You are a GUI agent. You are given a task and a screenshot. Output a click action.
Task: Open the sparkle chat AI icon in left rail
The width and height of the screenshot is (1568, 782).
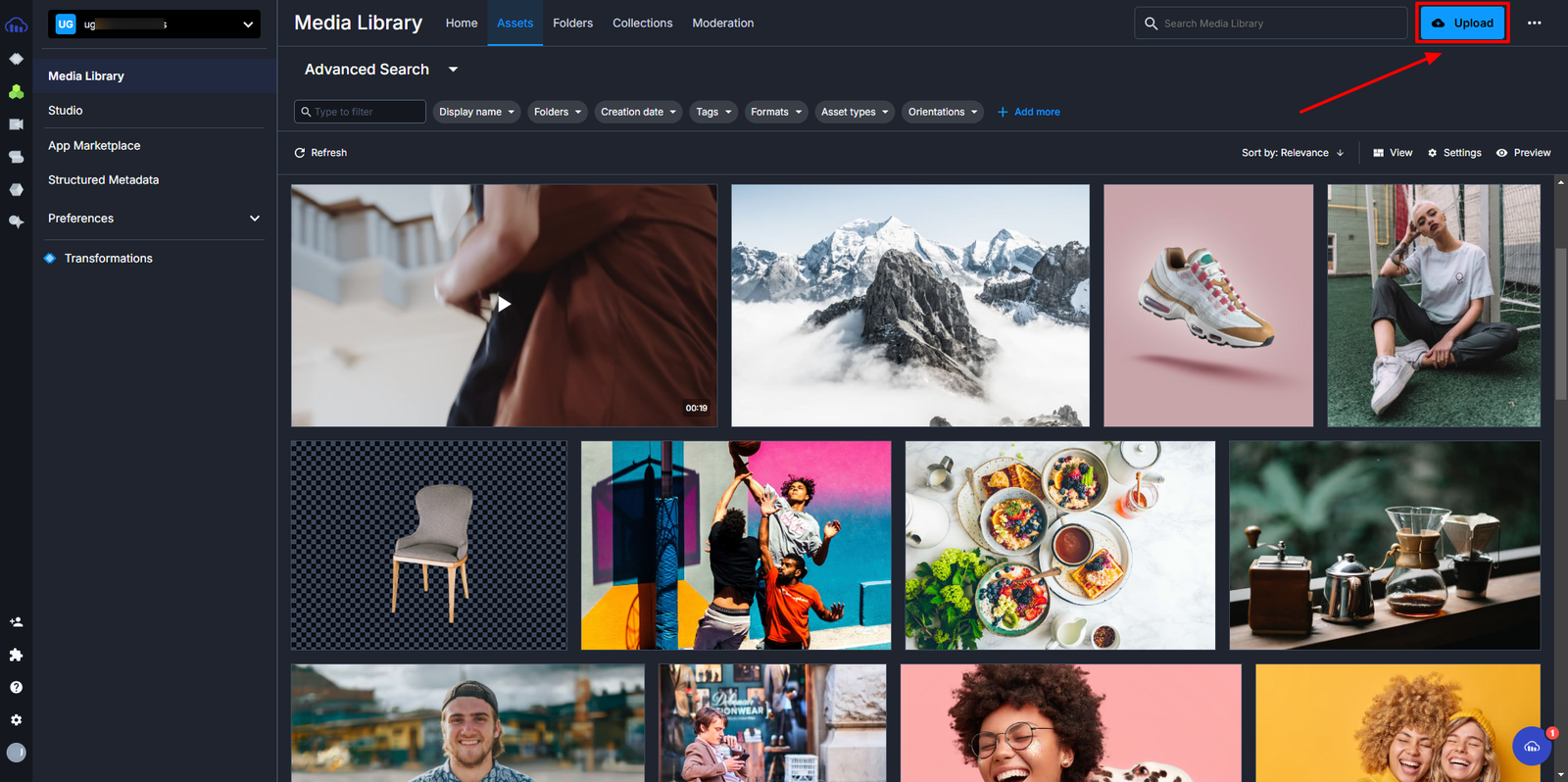point(16,222)
